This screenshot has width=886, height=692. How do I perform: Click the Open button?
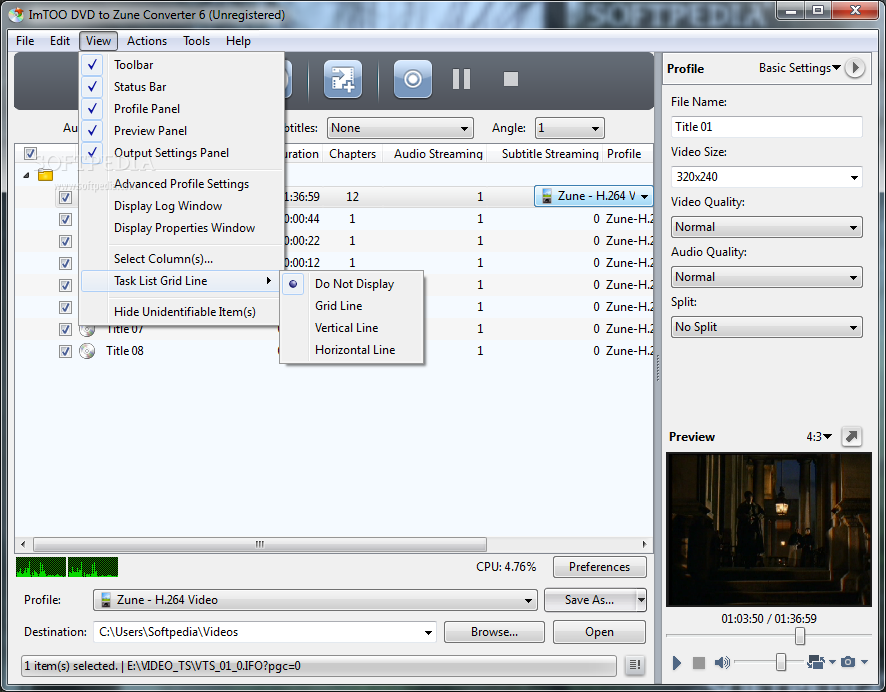pos(600,632)
